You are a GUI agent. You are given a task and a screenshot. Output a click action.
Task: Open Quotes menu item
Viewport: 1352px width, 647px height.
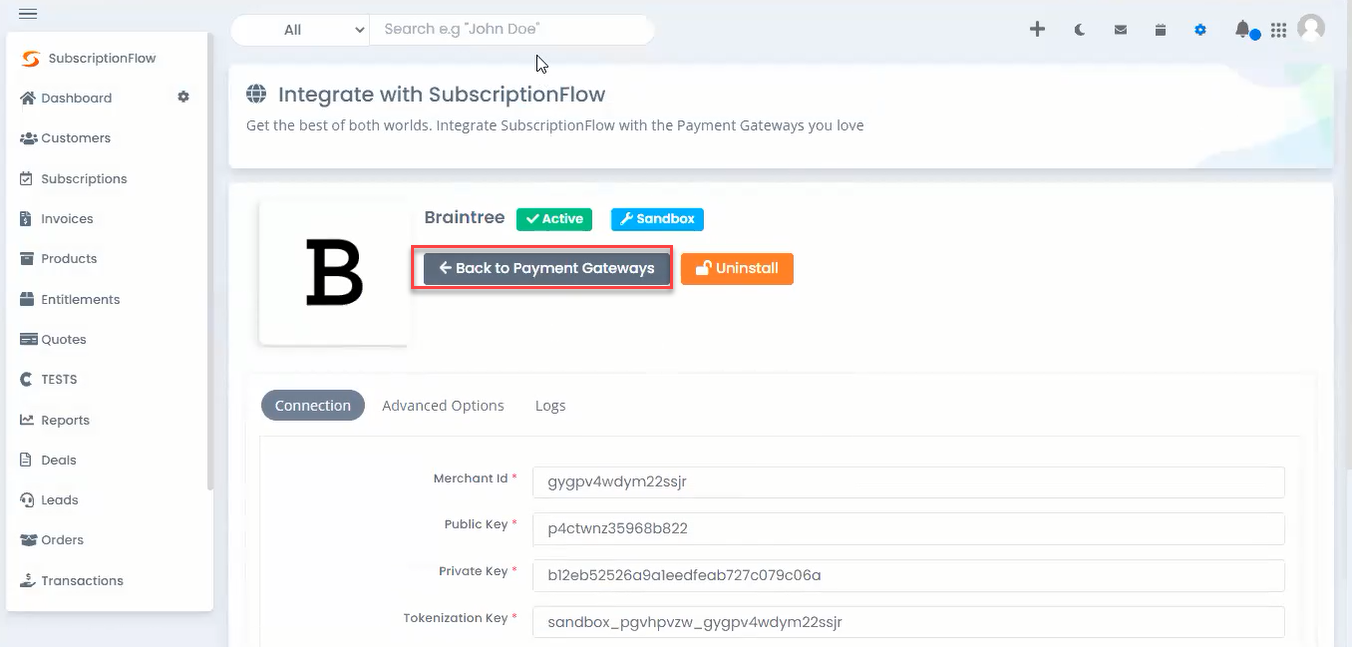pos(64,339)
